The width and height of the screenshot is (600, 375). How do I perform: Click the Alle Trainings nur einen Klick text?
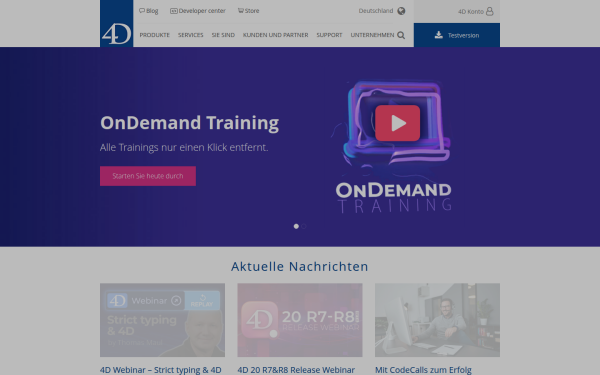184,147
